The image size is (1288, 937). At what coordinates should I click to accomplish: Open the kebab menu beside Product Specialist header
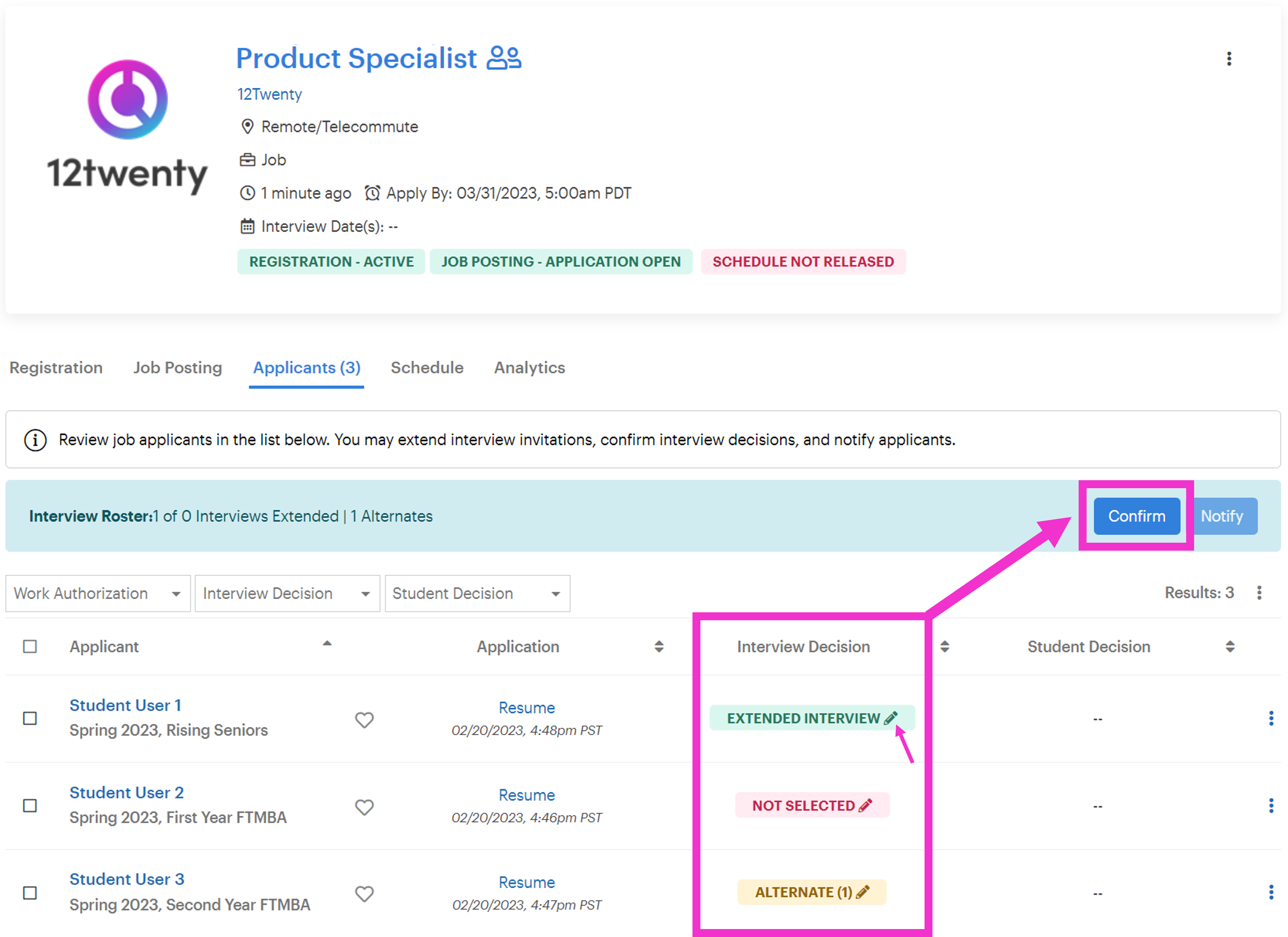(1229, 59)
